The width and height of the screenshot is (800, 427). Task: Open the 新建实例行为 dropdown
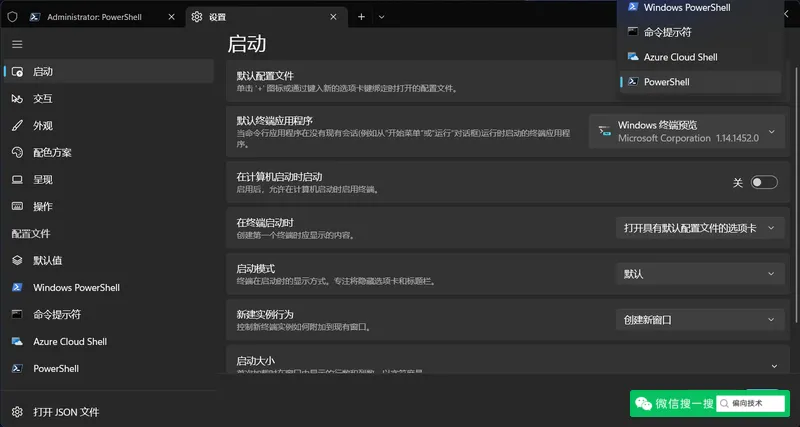coord(700,320)
